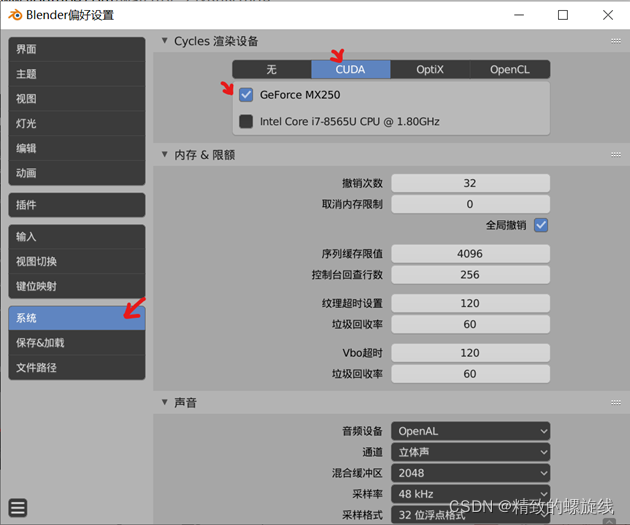Open the 编辑 preferences tab

(x=77, y=148)
